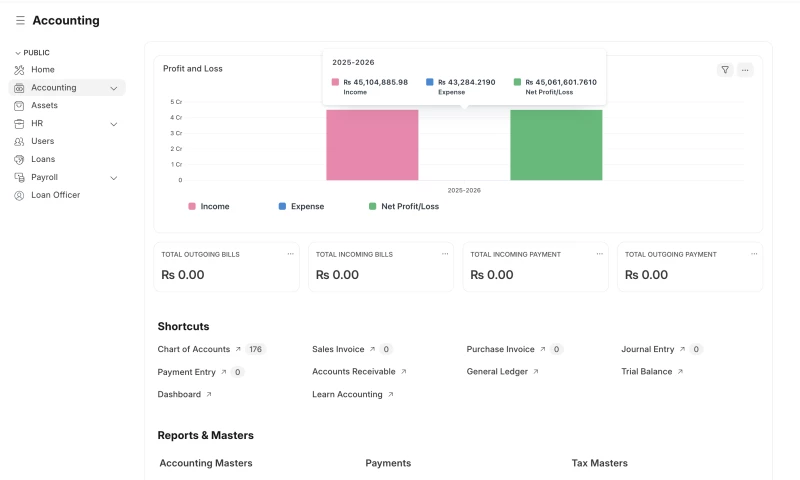This screenshot has width=800, height=480.
Task: Open options for Total Incoming Payment card
Action: pos(599,254)
